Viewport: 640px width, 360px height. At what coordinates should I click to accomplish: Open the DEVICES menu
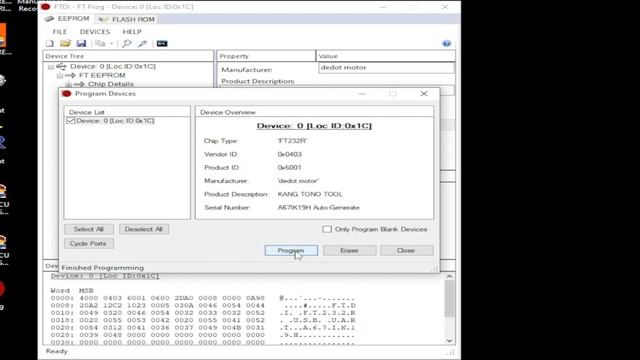pos(95,31)
